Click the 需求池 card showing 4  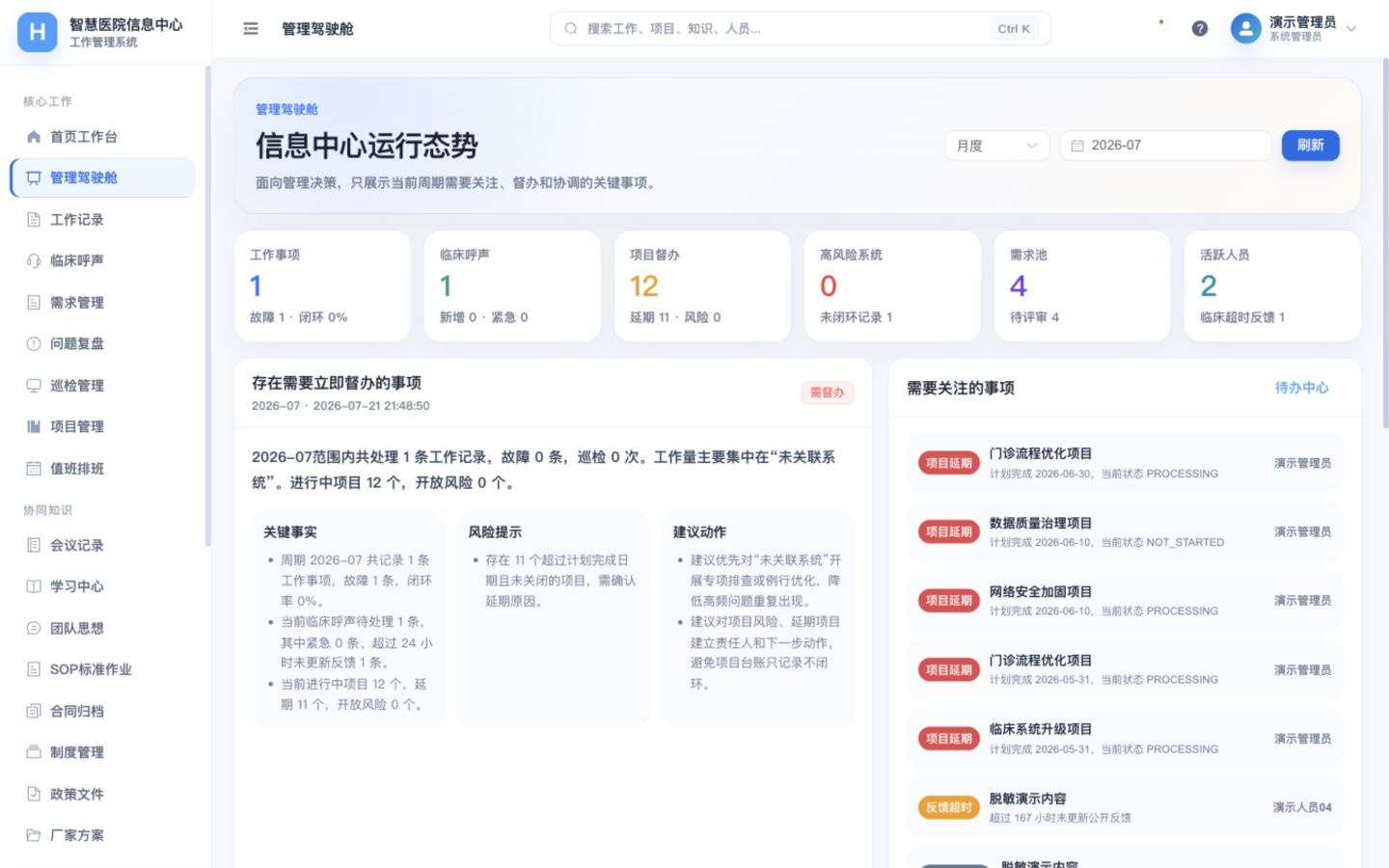tap(1082, 285)
